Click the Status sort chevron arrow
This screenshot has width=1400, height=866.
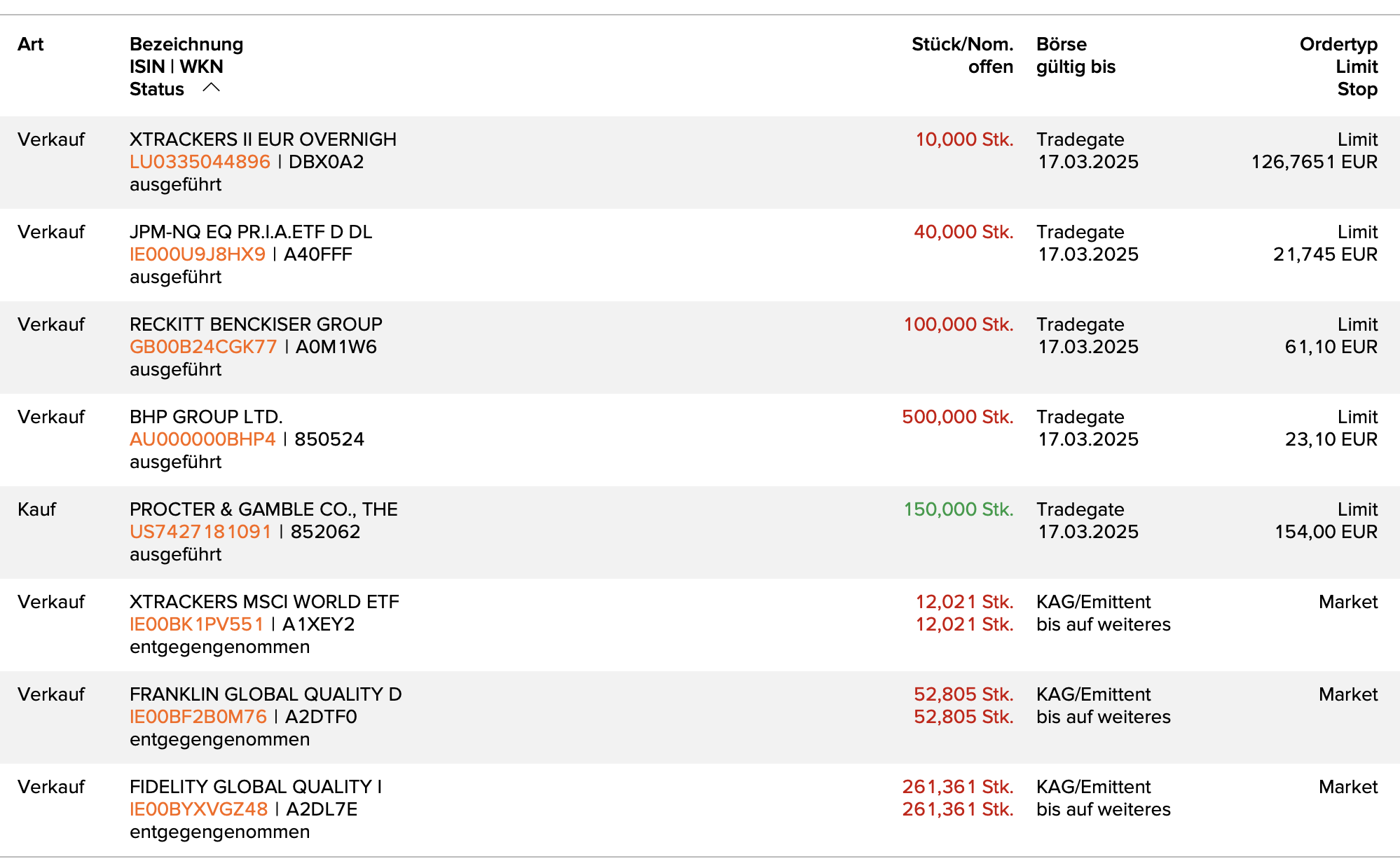click(211, 88)
